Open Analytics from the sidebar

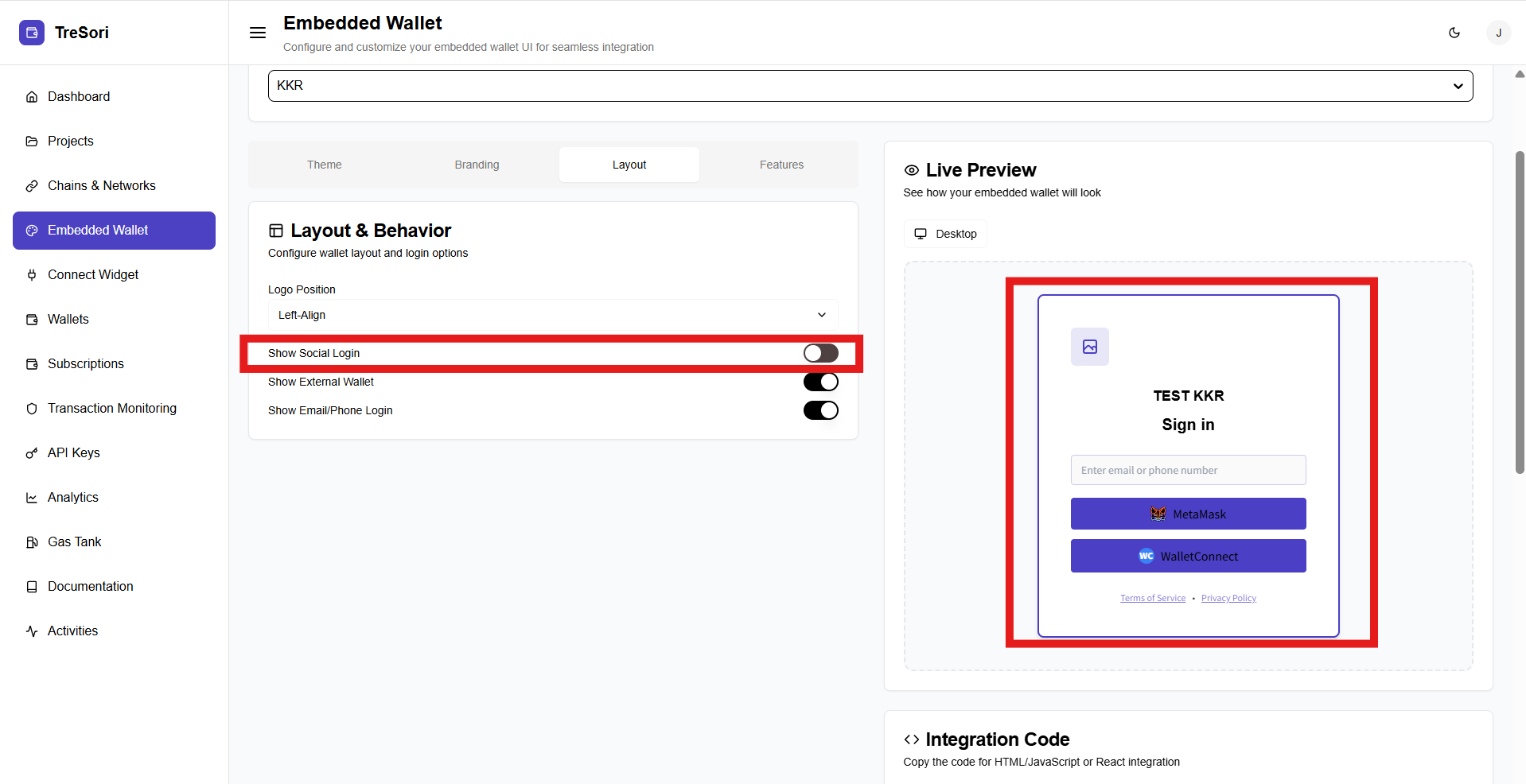[x=72, y=497]
